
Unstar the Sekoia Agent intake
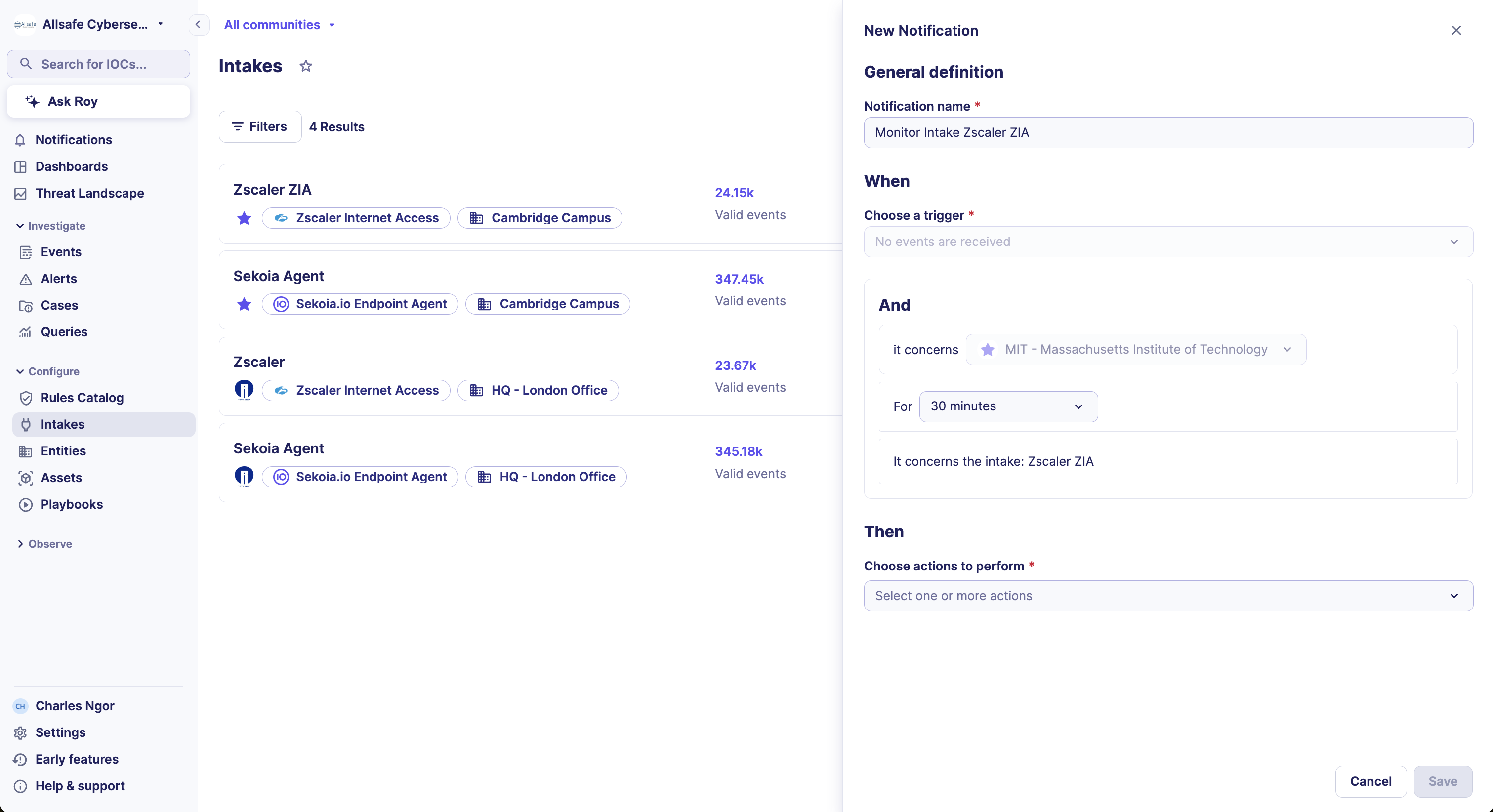pyautogui.click(x=244, y=304)
